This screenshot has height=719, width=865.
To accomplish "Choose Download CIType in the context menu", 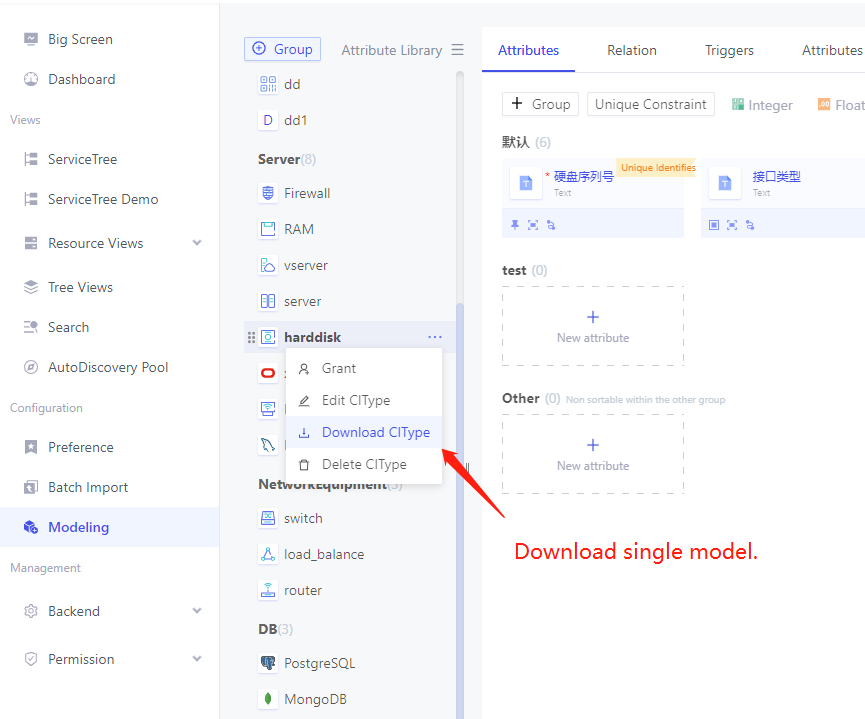I will (364, 432).
